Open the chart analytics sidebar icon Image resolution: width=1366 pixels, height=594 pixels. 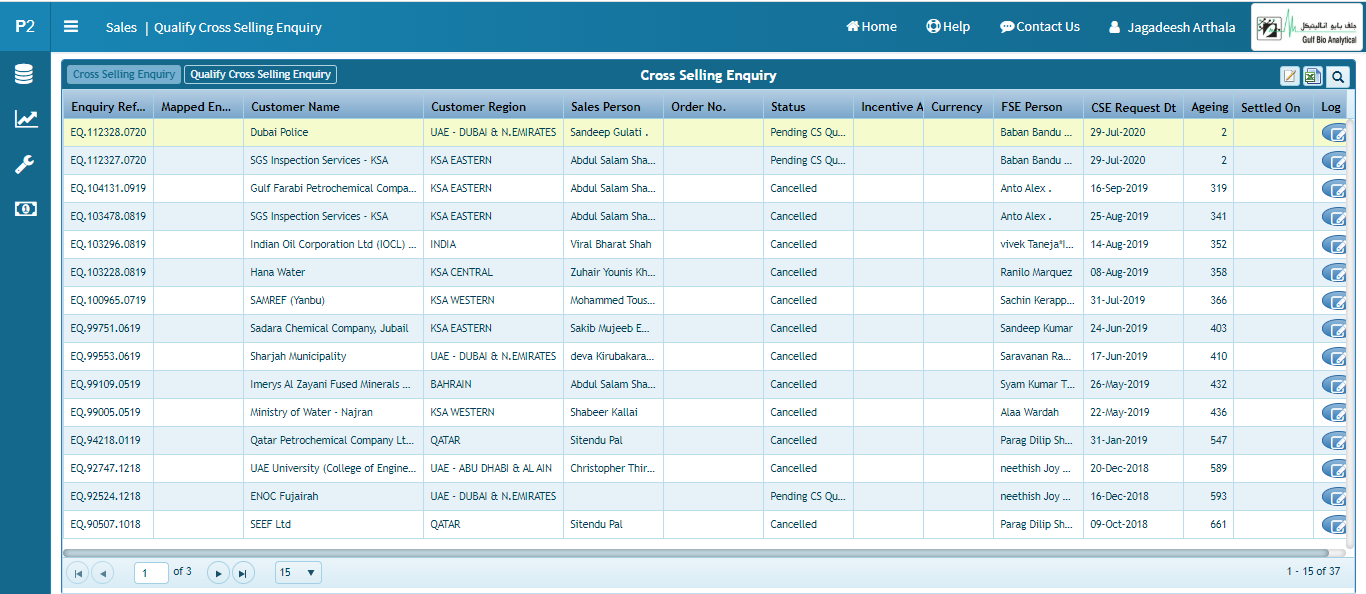pos(25,119)
